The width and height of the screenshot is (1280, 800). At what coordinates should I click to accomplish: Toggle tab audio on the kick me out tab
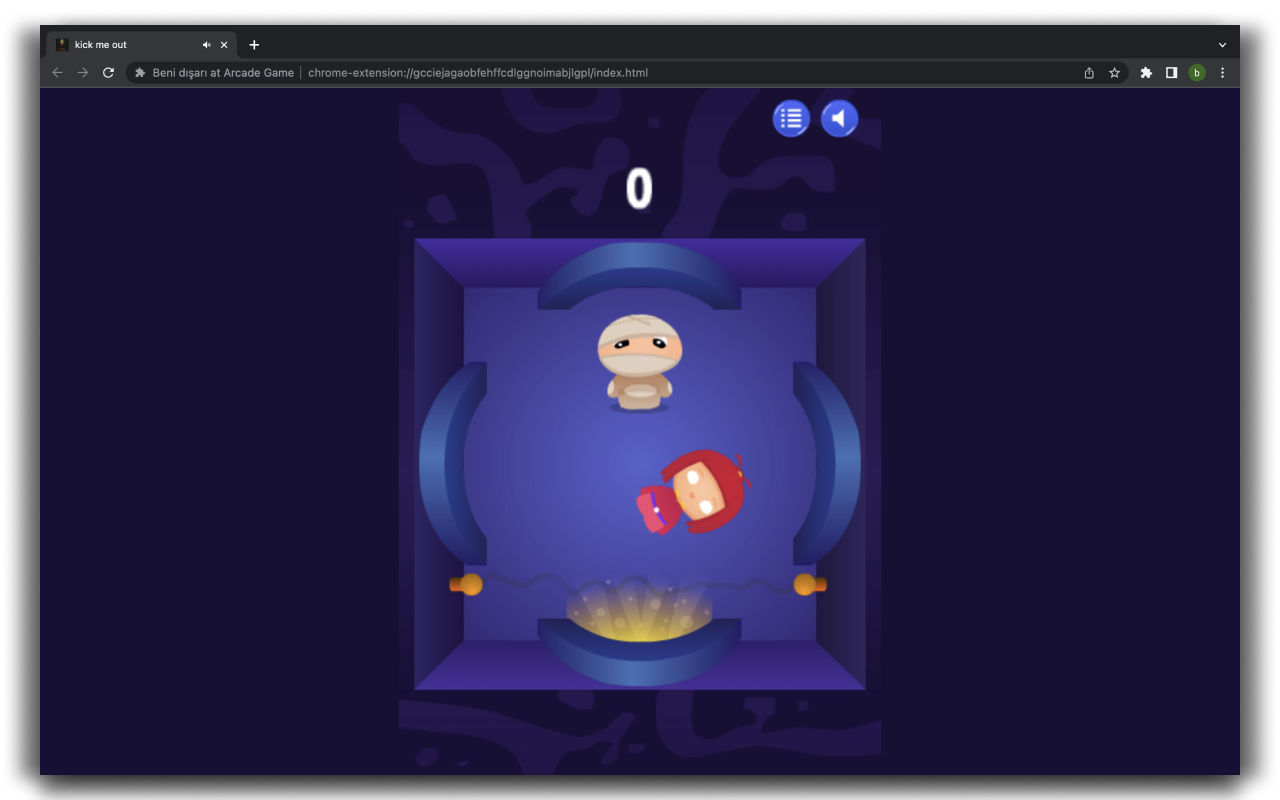[206, 44]
